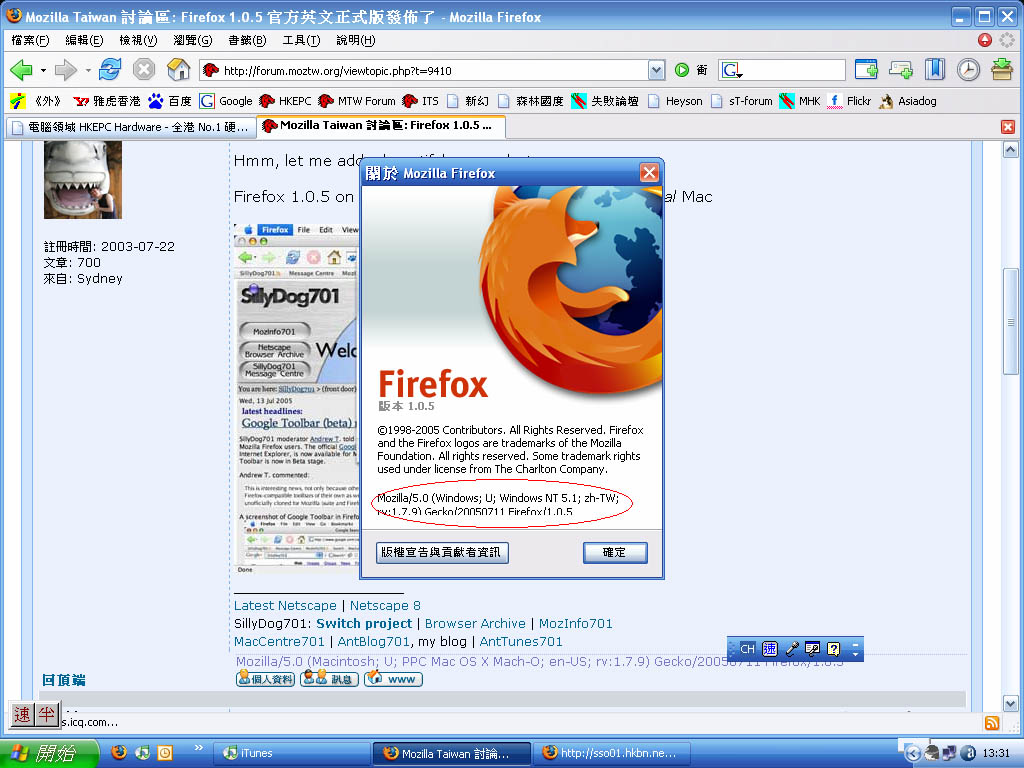Click the green Go button by address bar
Viewport: 1024px width, 768px height.
click(682, 70)
